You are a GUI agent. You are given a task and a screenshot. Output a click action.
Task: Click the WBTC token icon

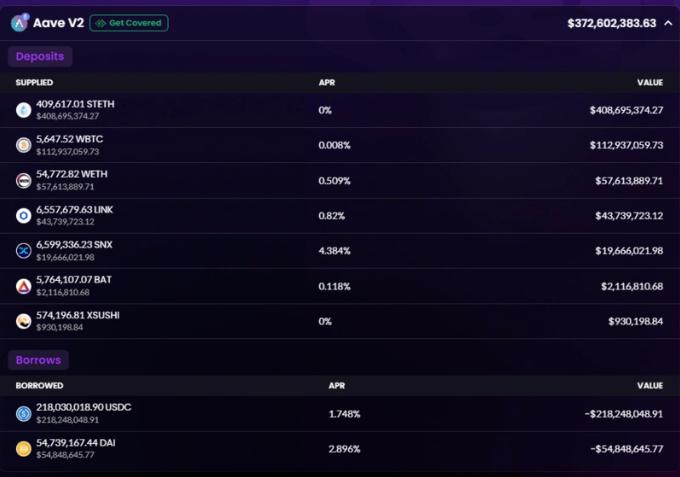[x=23, y=145]
